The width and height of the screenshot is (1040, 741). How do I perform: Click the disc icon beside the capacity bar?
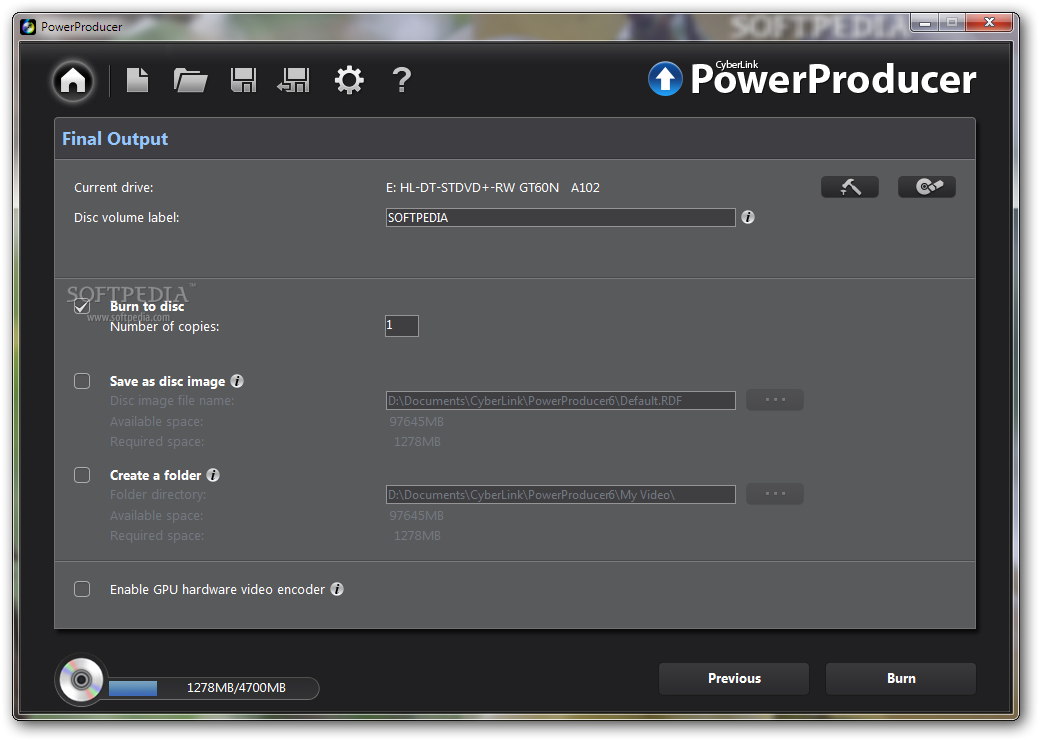82,680
